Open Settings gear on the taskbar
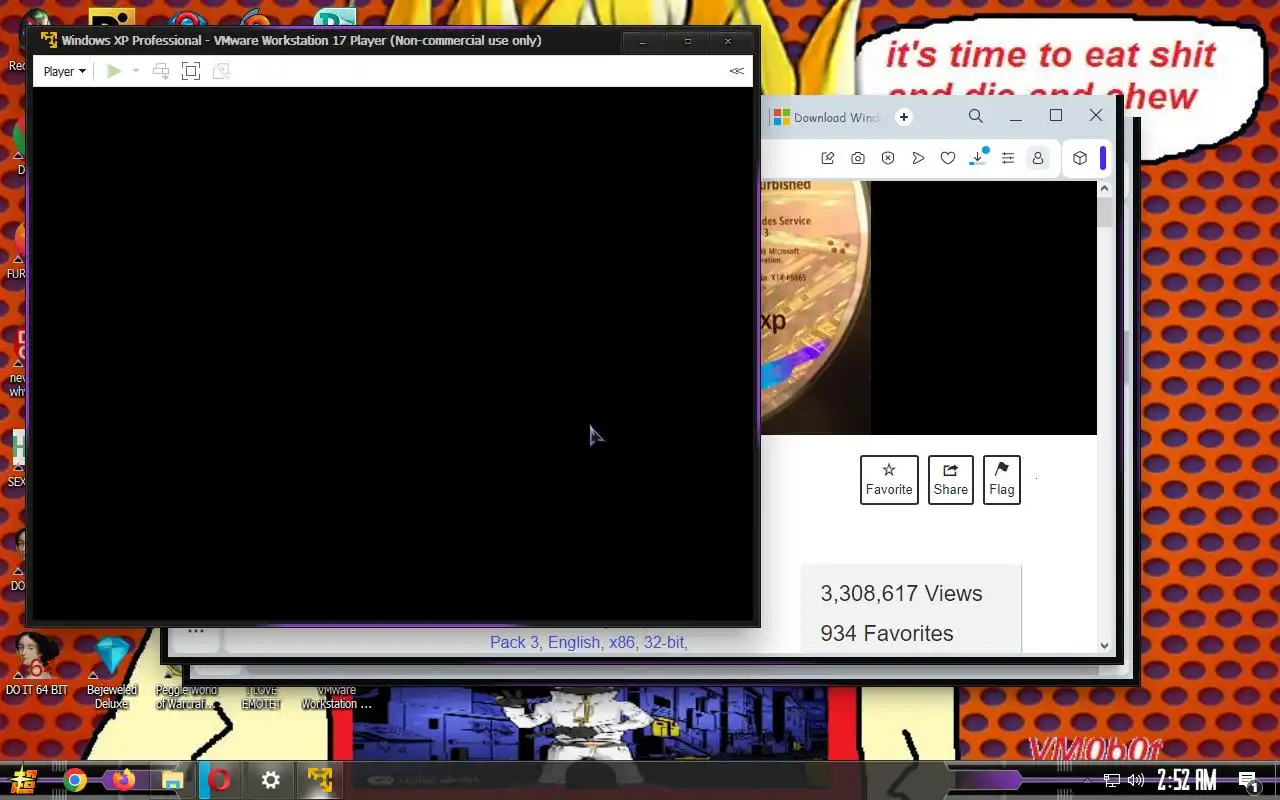 coord(270,780)
